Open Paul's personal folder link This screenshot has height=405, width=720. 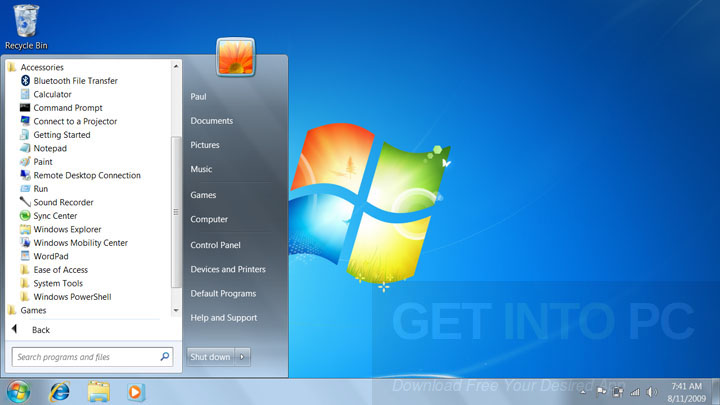coord(198,96)
